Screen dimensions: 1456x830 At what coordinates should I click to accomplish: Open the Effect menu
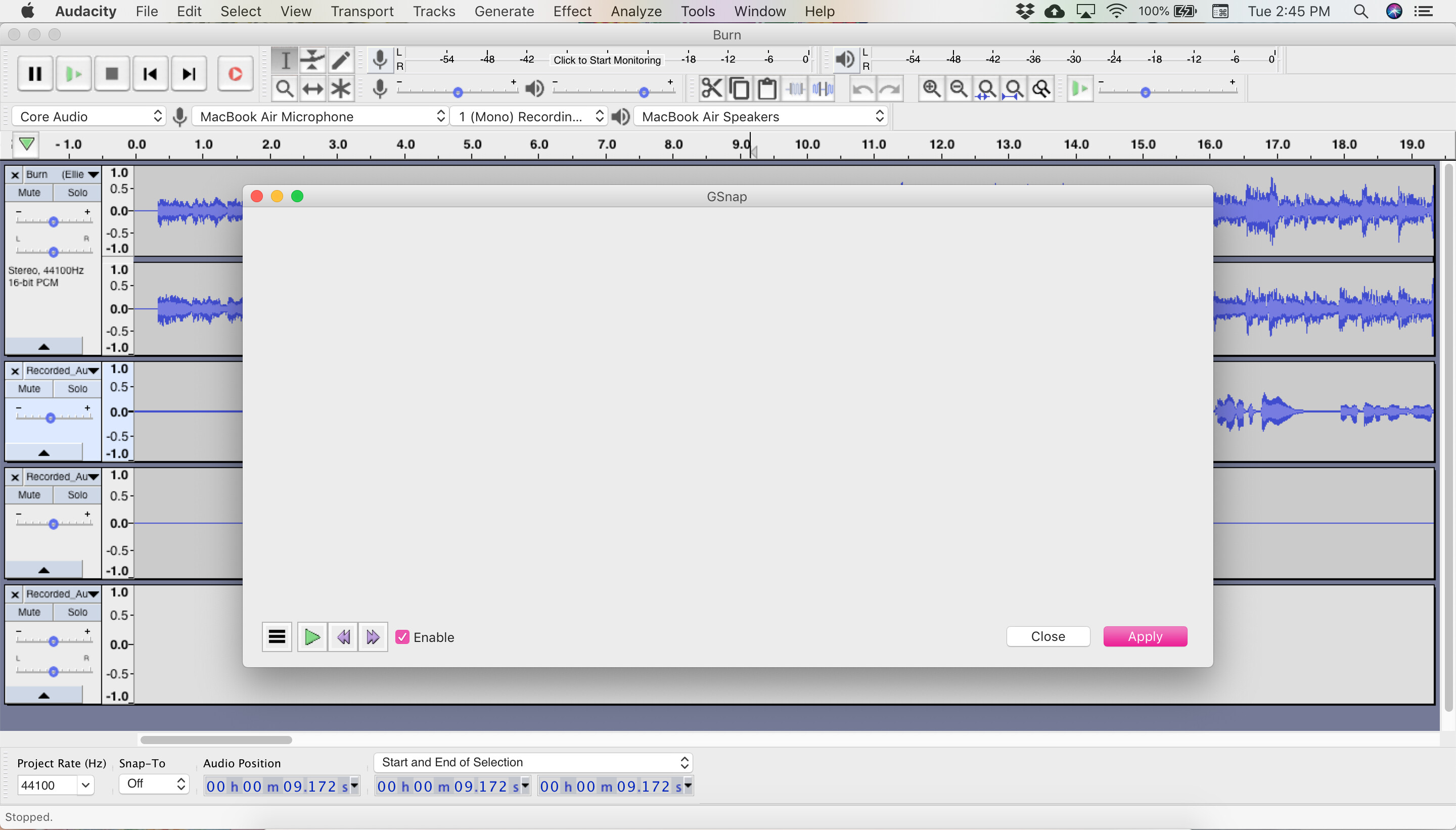(572, 12)
